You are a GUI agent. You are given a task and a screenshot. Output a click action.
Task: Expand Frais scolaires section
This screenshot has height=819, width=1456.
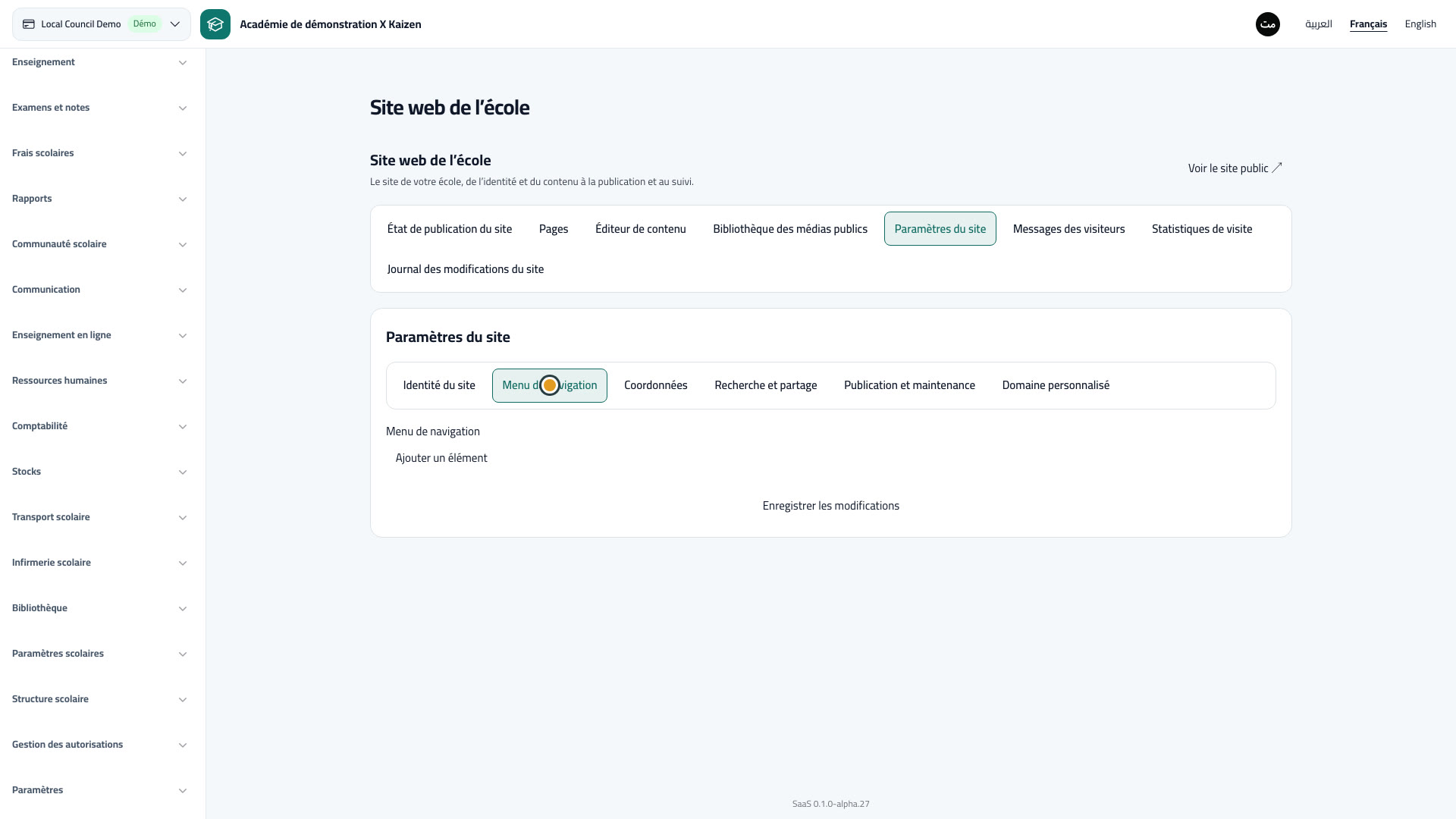tap(99, 153)
